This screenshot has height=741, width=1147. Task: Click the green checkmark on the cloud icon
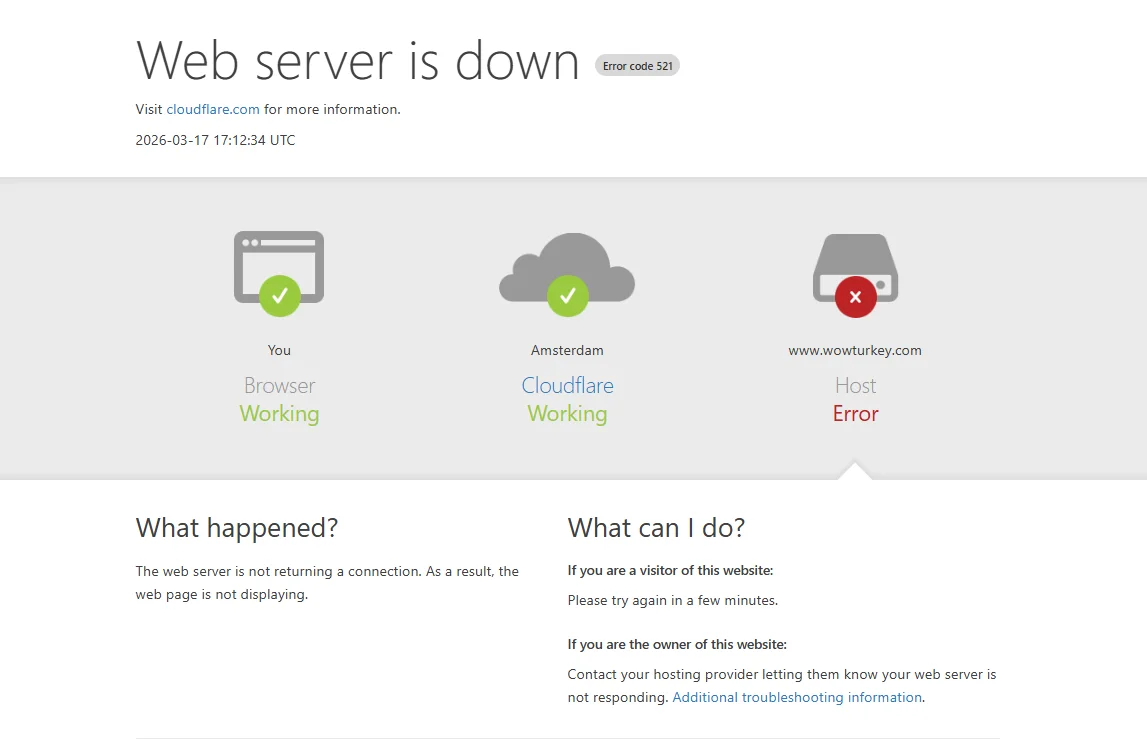pyautogui.click(x=567, y=296)
